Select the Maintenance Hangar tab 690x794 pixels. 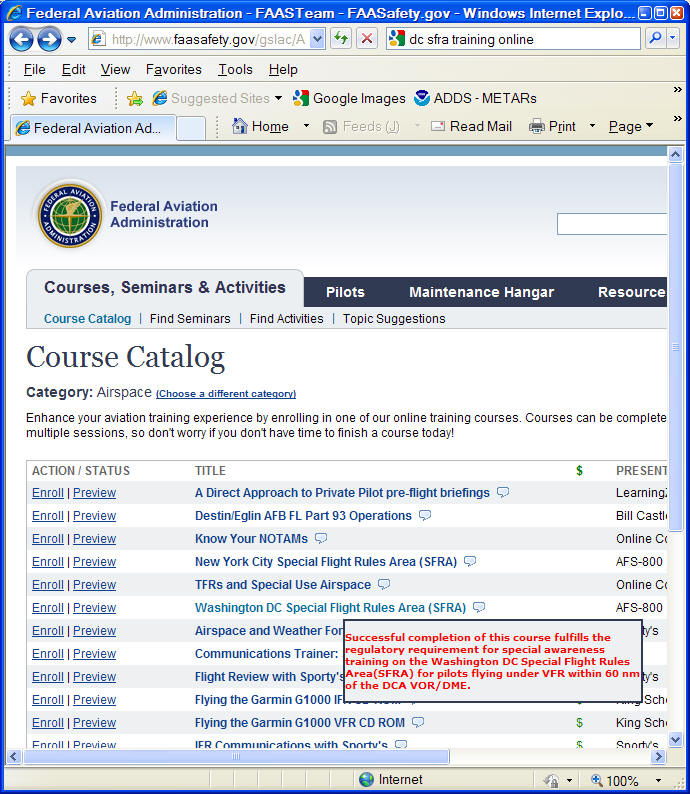[x=481, y=292]
